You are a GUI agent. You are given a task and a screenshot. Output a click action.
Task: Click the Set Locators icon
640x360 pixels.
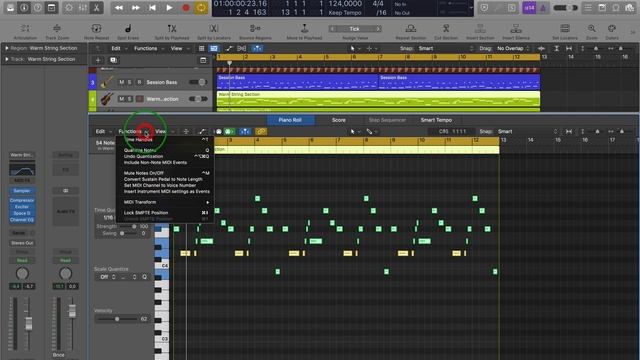565,29
